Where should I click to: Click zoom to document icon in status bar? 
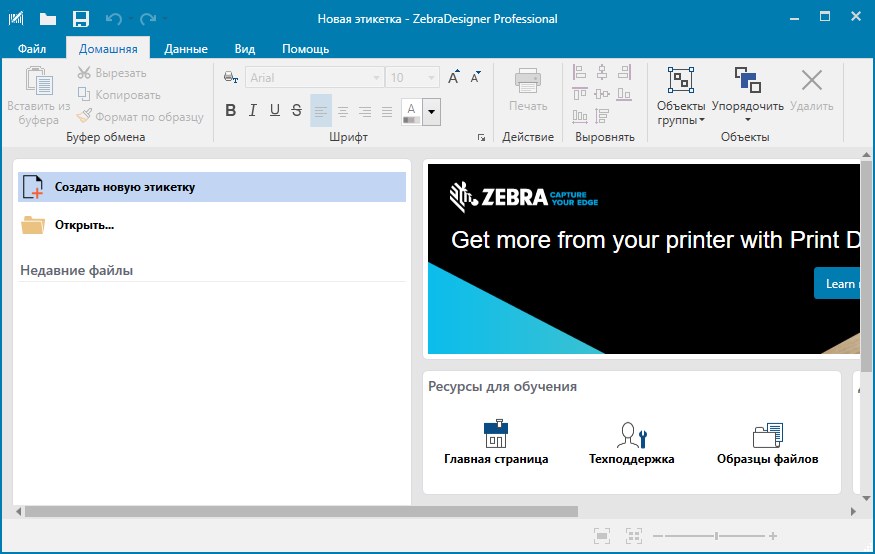point(602,536)
